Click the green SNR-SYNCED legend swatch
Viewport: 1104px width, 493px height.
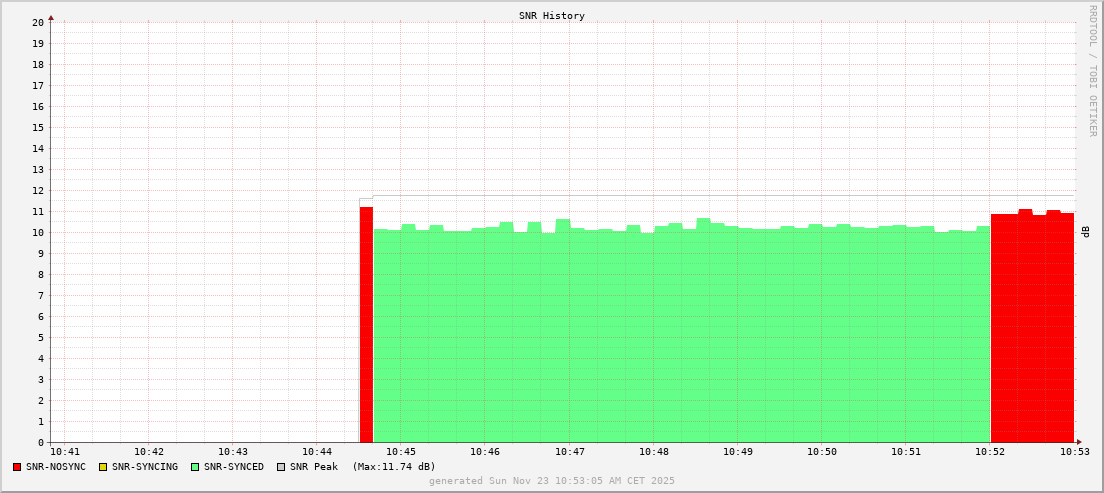(195, 467)
